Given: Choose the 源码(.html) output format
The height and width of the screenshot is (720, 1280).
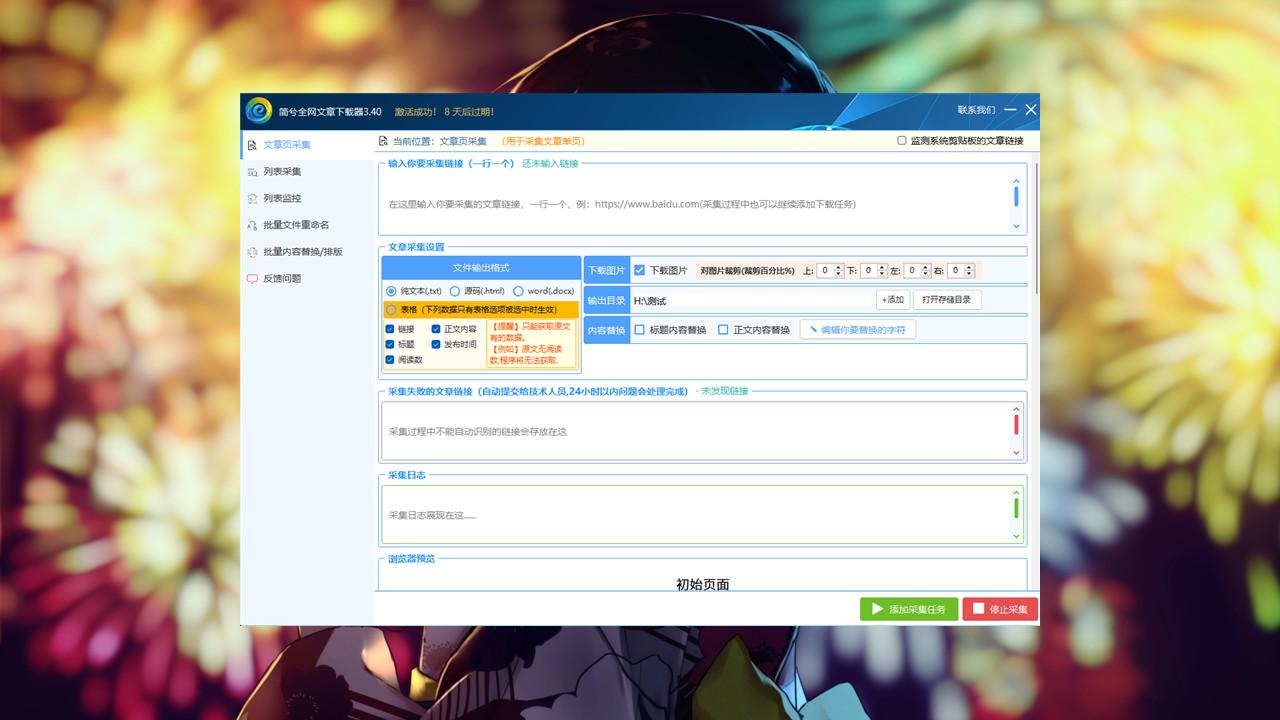Looking at the screenshot, I should [455, 291].
